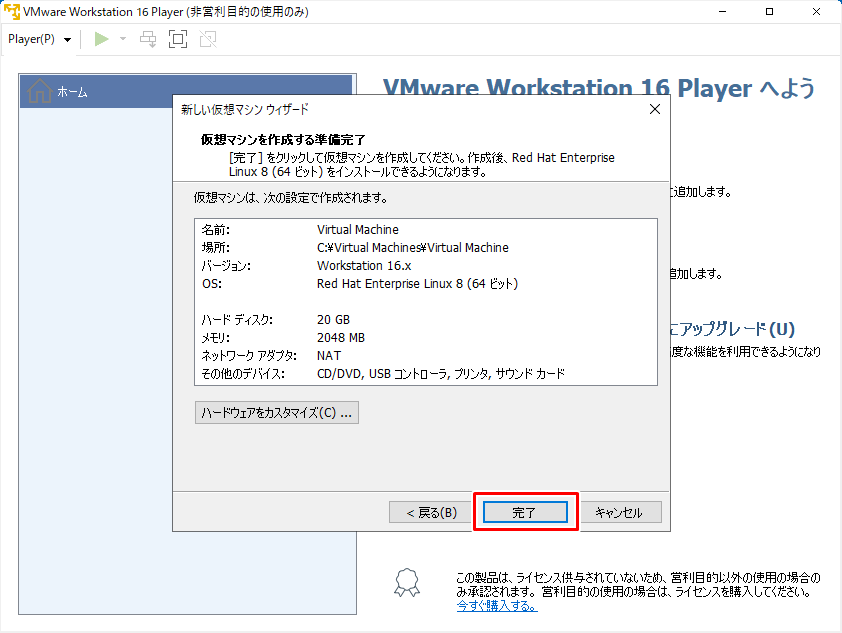Enter full screen mode via toolbar icon
Screen dimensions: 842x633
[178, 39]
